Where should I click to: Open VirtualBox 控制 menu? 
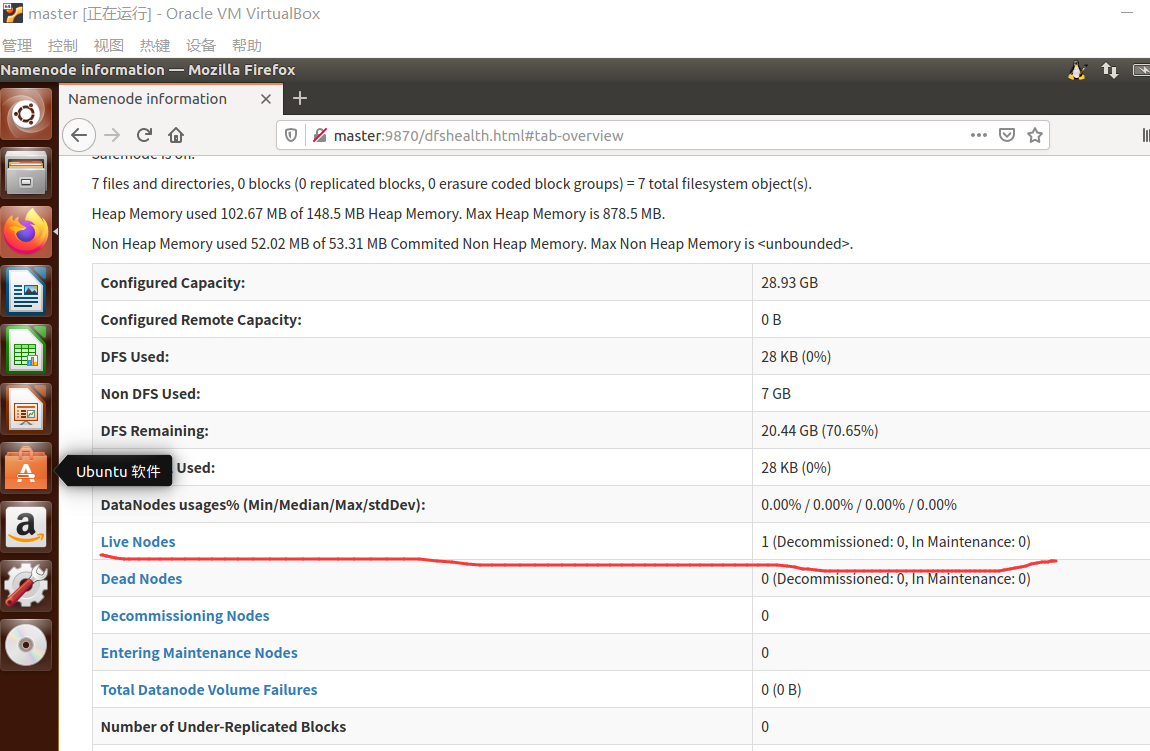[62, 45]
